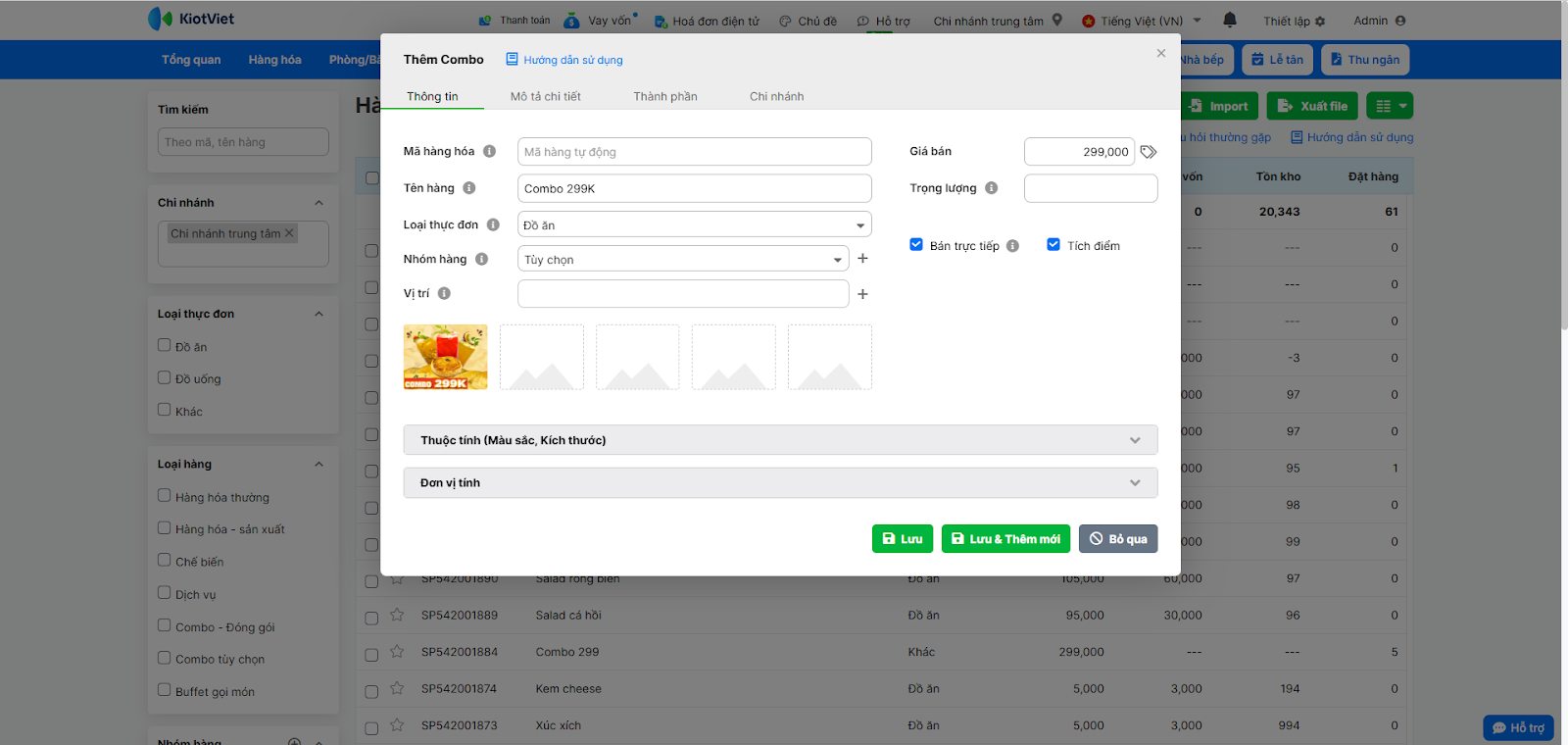1568x745 pixels.
Task: Add a new Vị trí with plus icon
Action: (x=862, y=294)
